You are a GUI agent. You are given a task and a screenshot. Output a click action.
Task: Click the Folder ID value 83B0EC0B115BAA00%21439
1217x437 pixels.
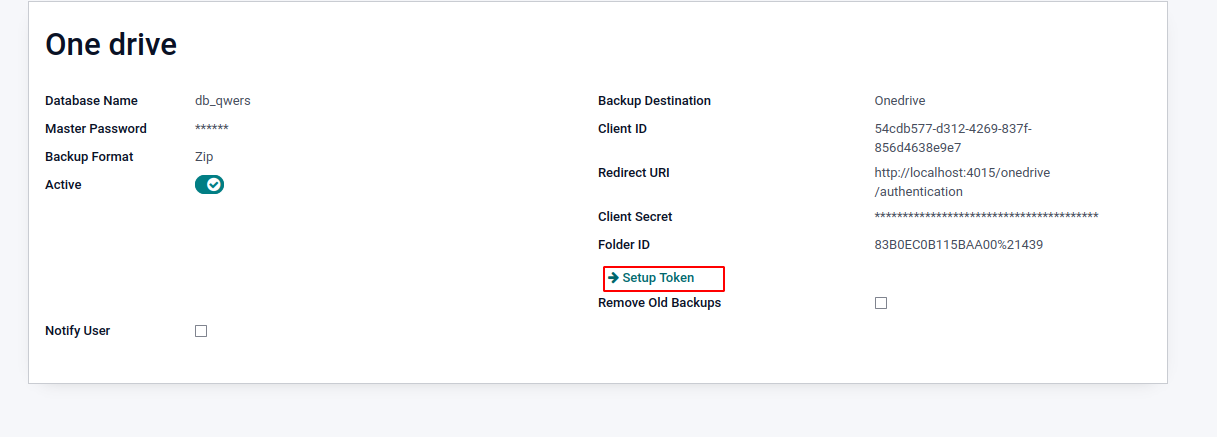[958, 245]
